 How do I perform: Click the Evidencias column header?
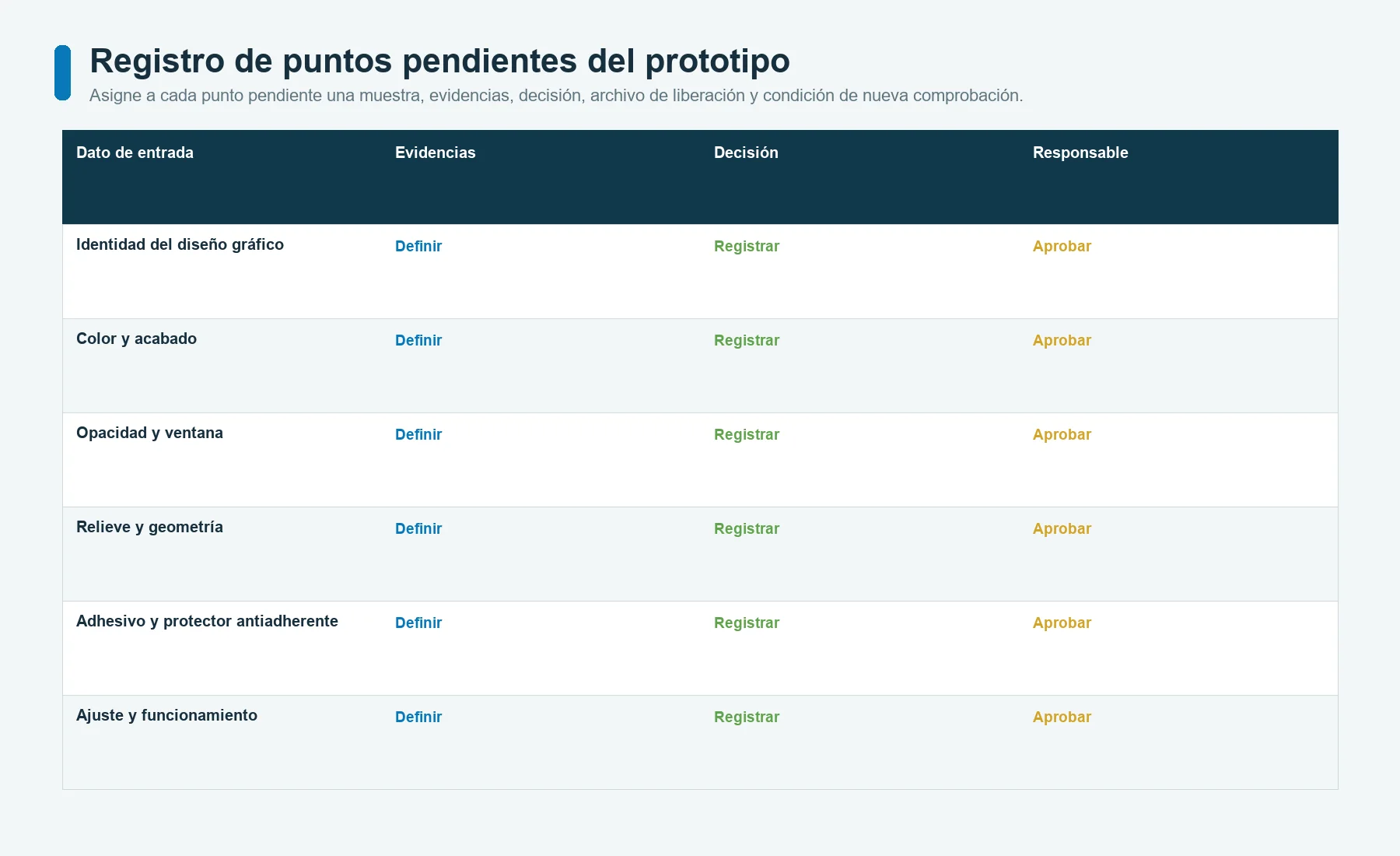pyautogui.click(x=435, y=153)
